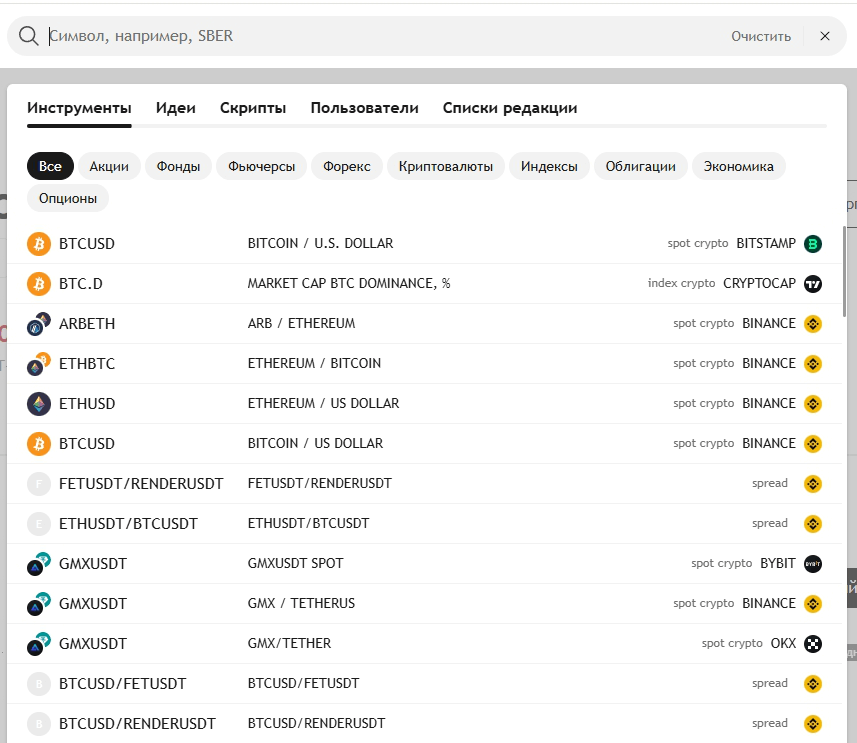857x743 pixels.
Task: Select the BITSTAMP exchange label
Action: (766, 243)
